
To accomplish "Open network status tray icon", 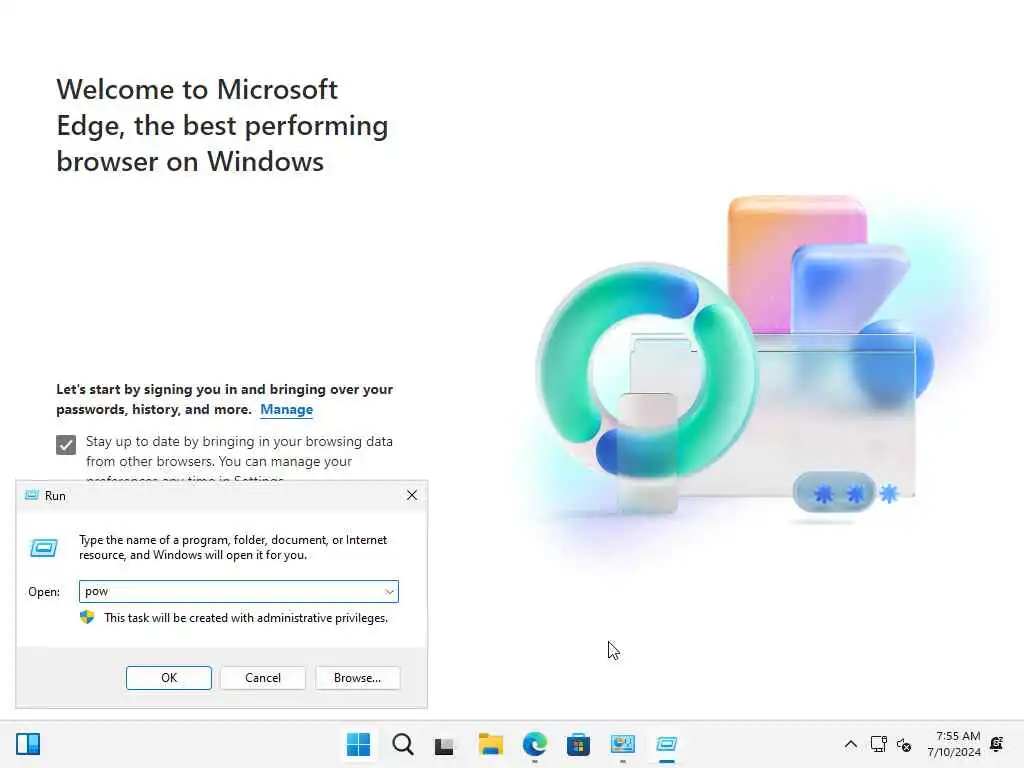I will [878, 744].
